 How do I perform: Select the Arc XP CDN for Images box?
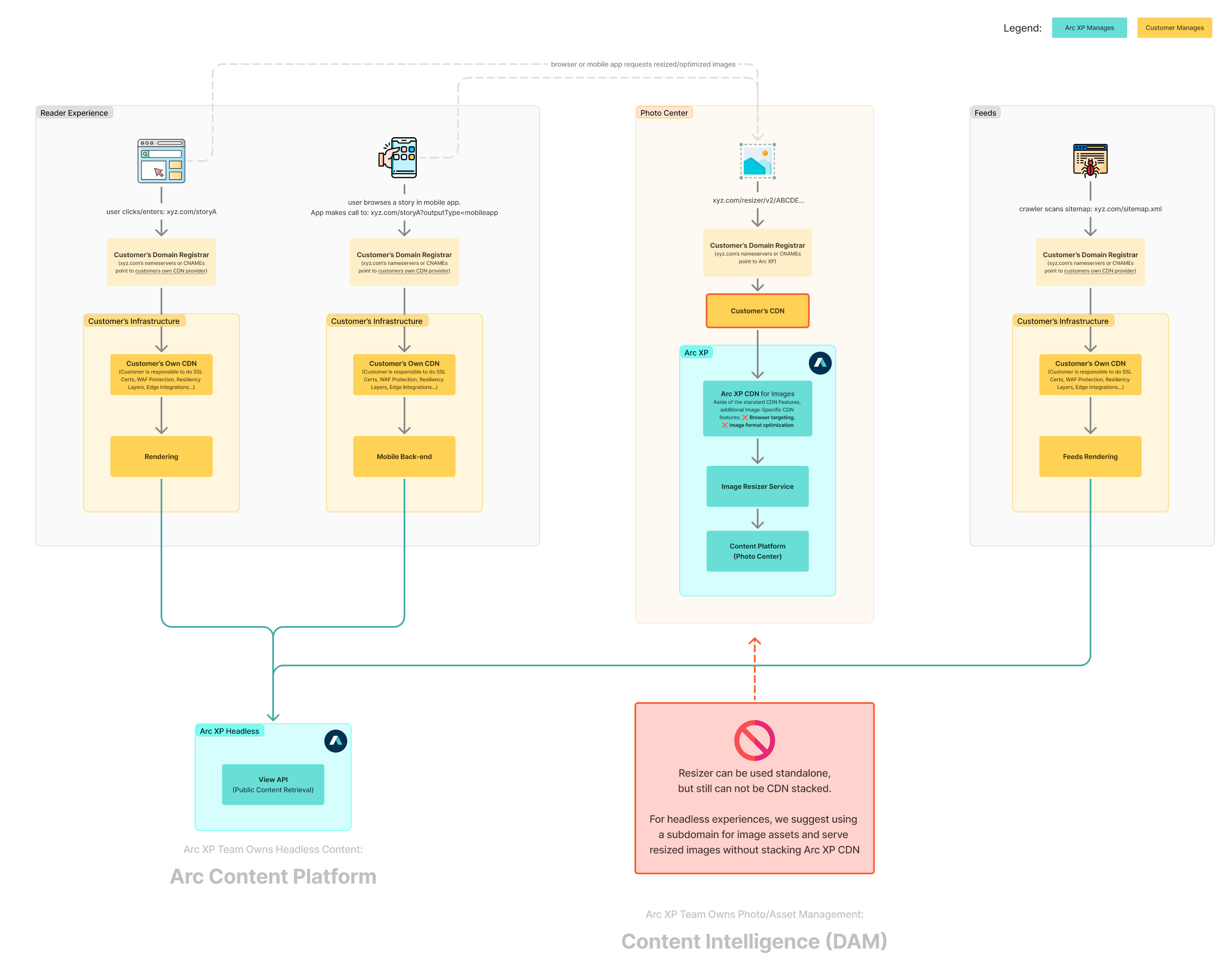coord(757,408)
